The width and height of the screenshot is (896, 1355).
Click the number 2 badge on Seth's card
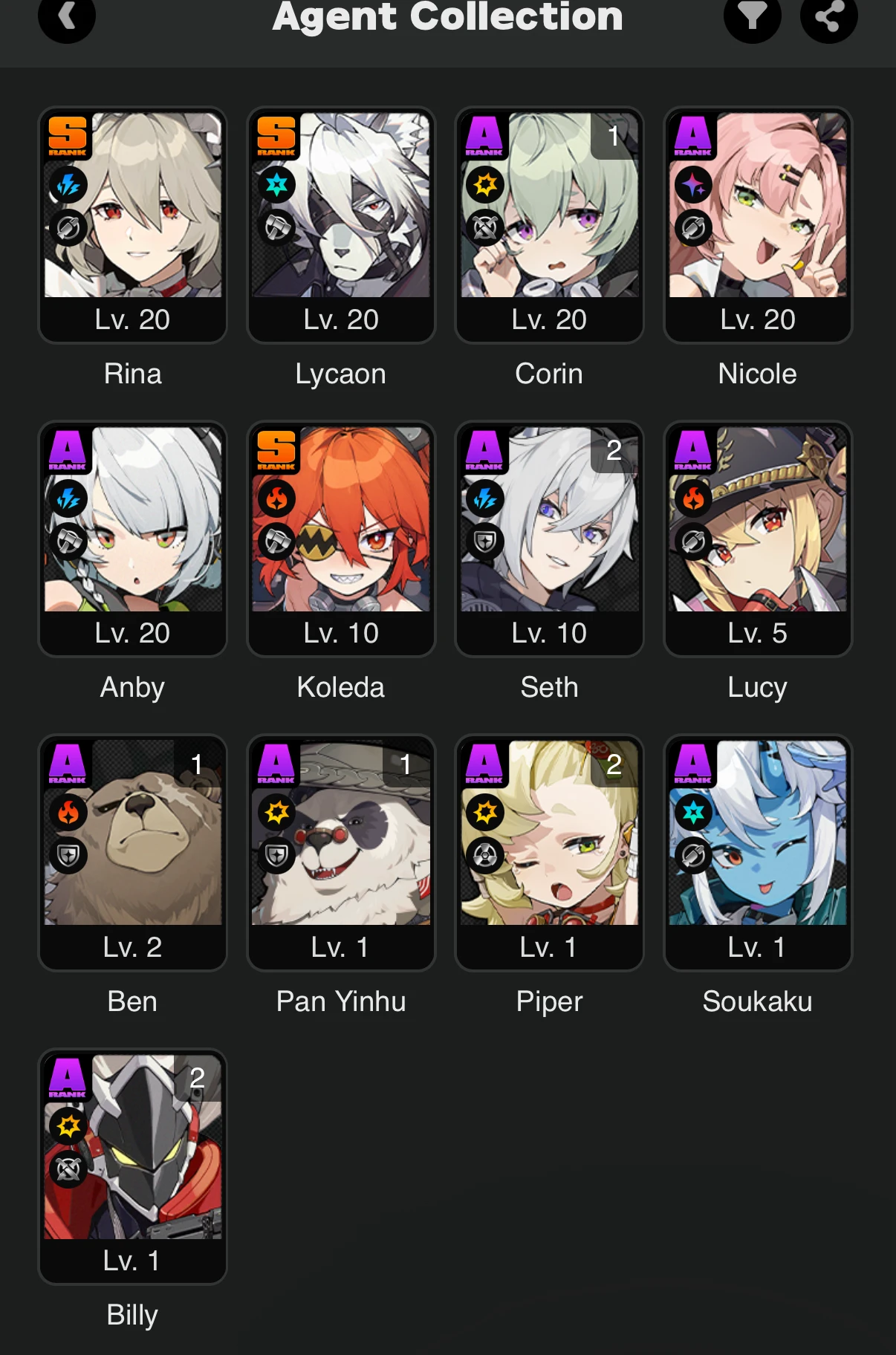614,450
